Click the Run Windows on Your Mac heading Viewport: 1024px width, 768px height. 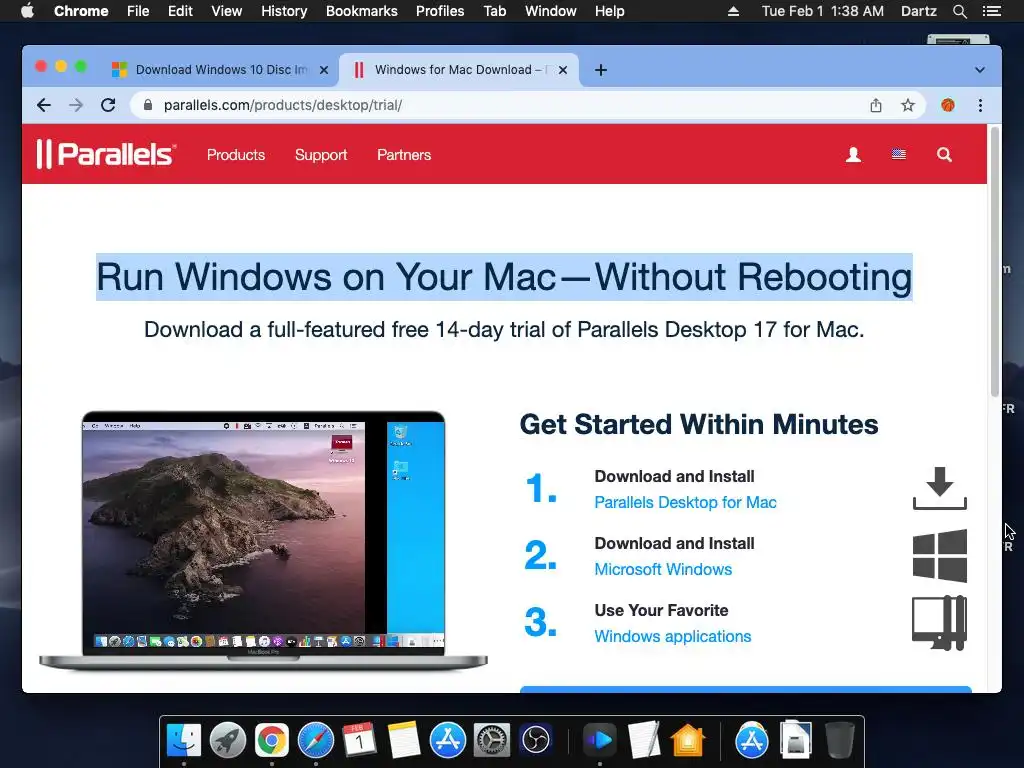[504, 277]
